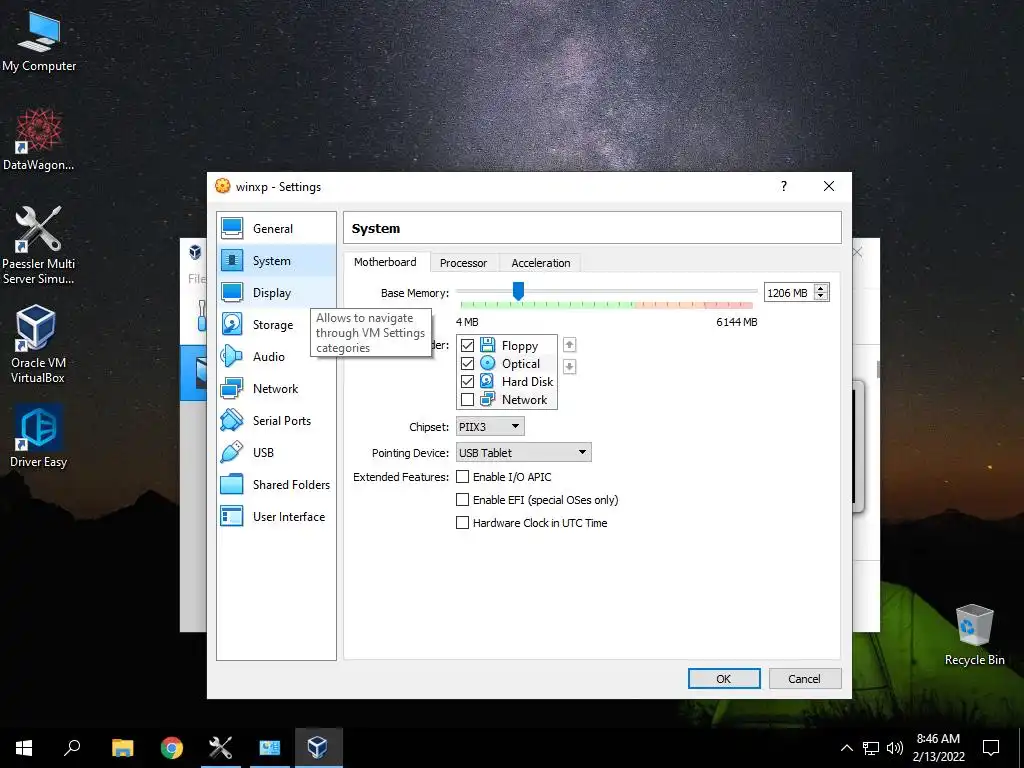Viewport: 1024px width, 768px height.
Task: Select the My Computer desktop icon
Action: coord(39,42)
